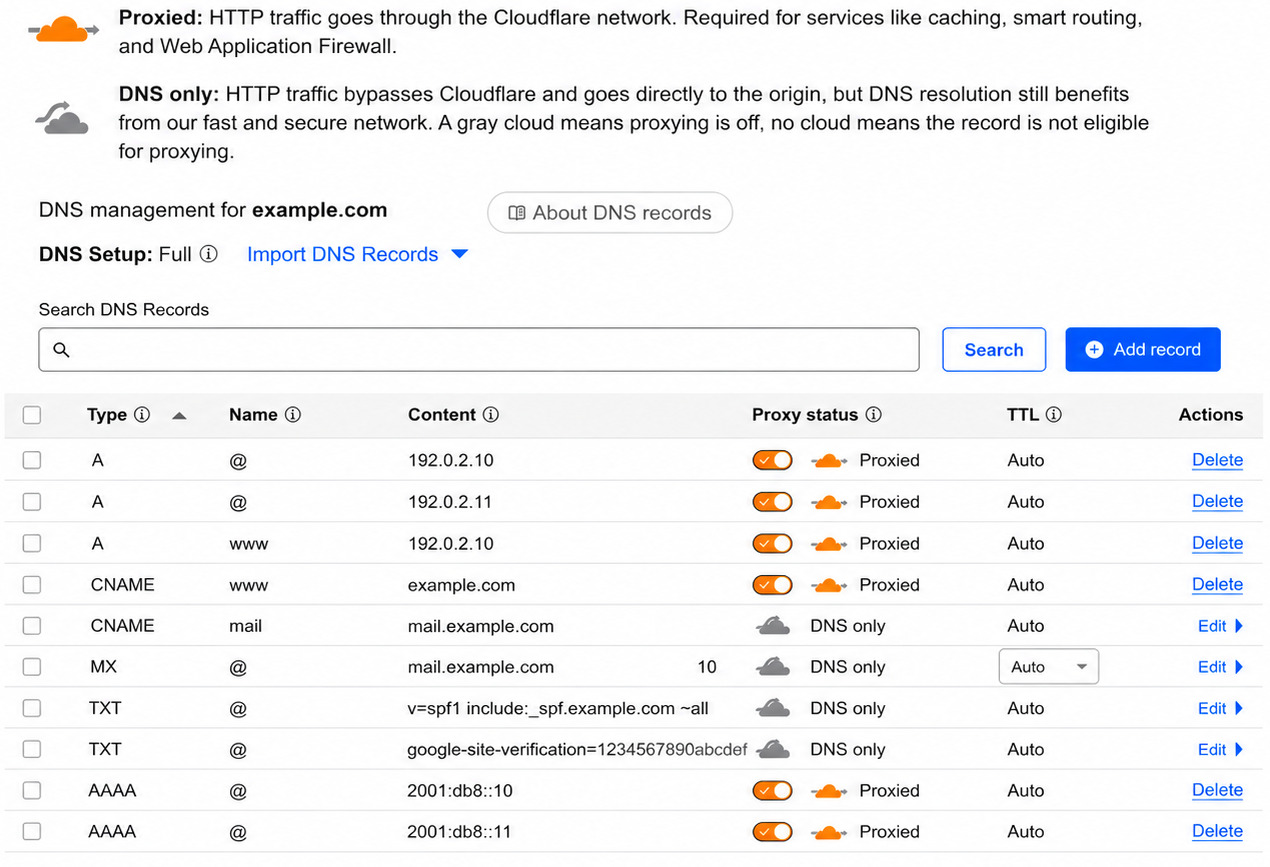
Task: Click the gray cloud icon in the MX row
Action: tap(773, 667)
